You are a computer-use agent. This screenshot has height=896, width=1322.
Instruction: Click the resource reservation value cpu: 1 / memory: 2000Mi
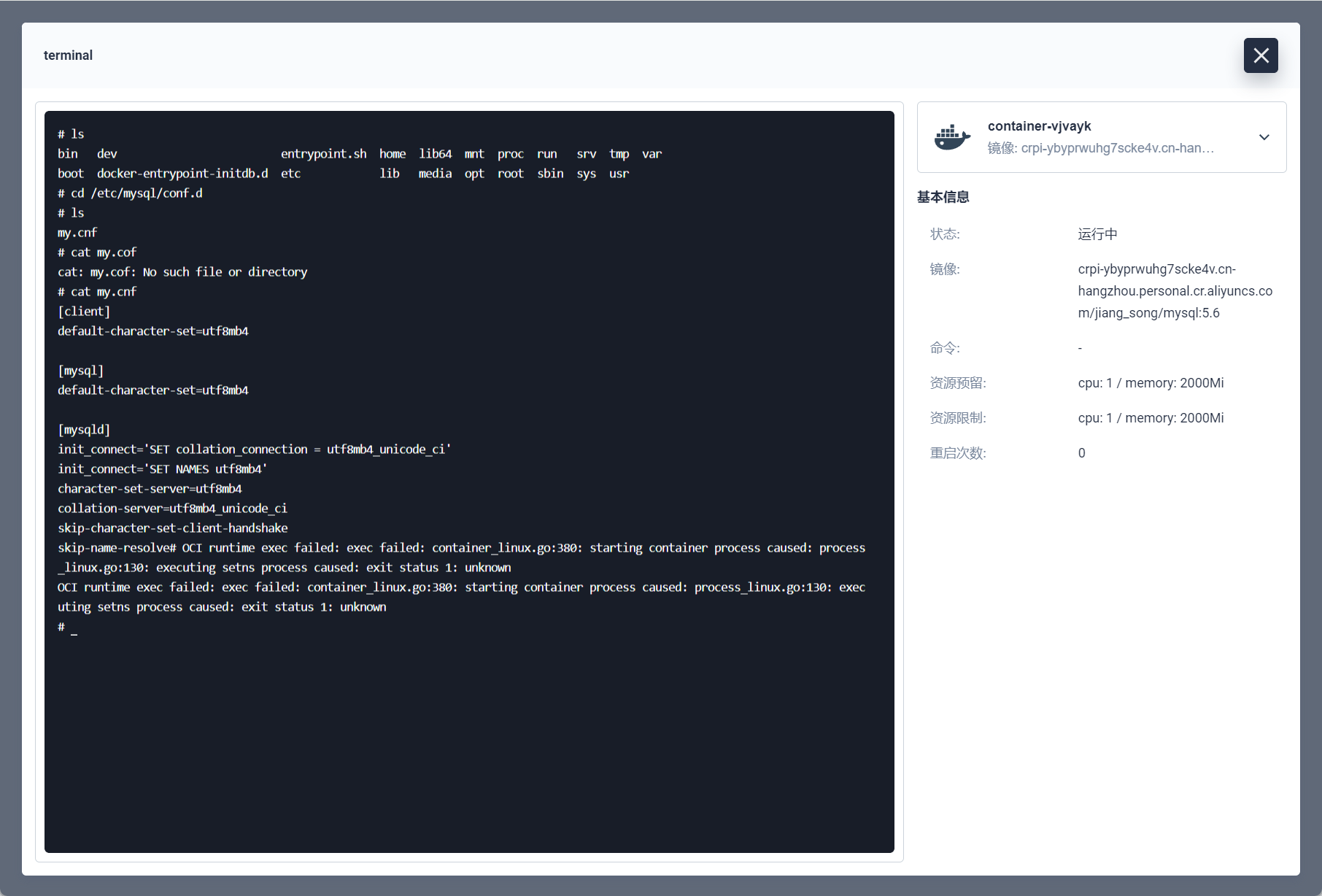coord(1151,383)
